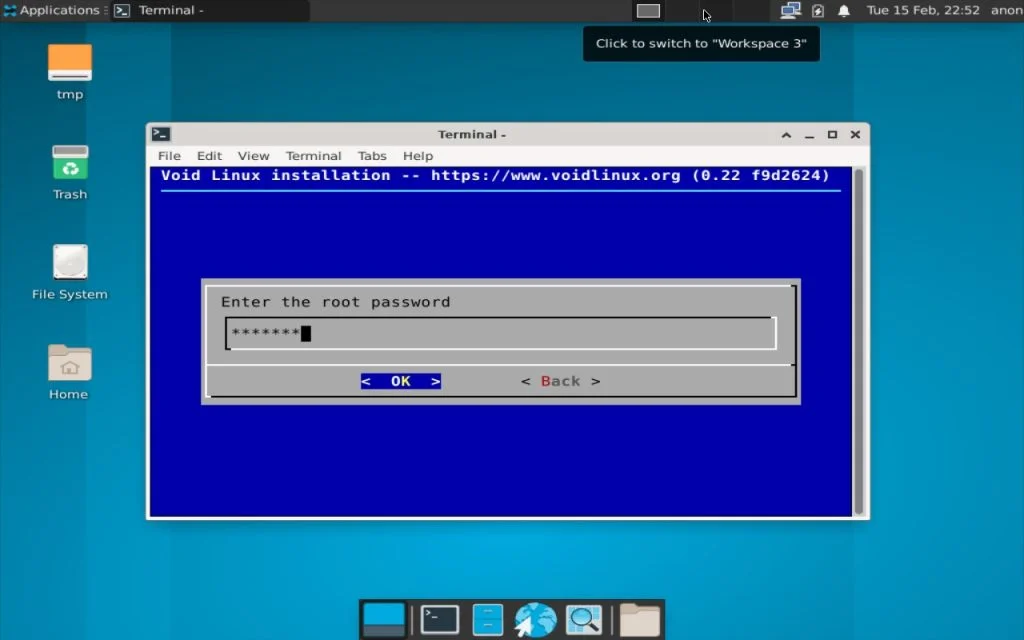
Task: Open the Terminal menu in the window
Action: (313, 156)
